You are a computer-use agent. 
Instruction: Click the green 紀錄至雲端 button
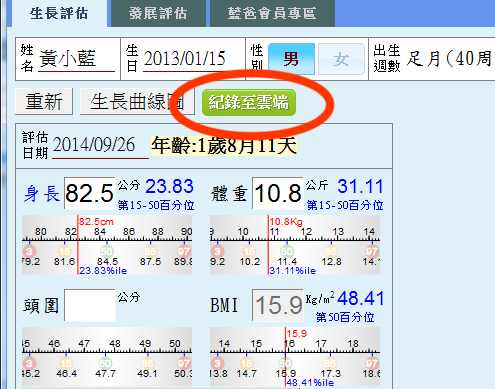point(249,102)
